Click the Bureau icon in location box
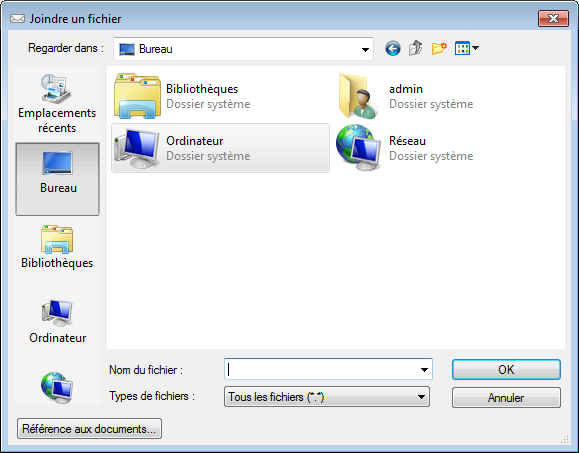This screenshot has width=579, height=453. (127, 49)
